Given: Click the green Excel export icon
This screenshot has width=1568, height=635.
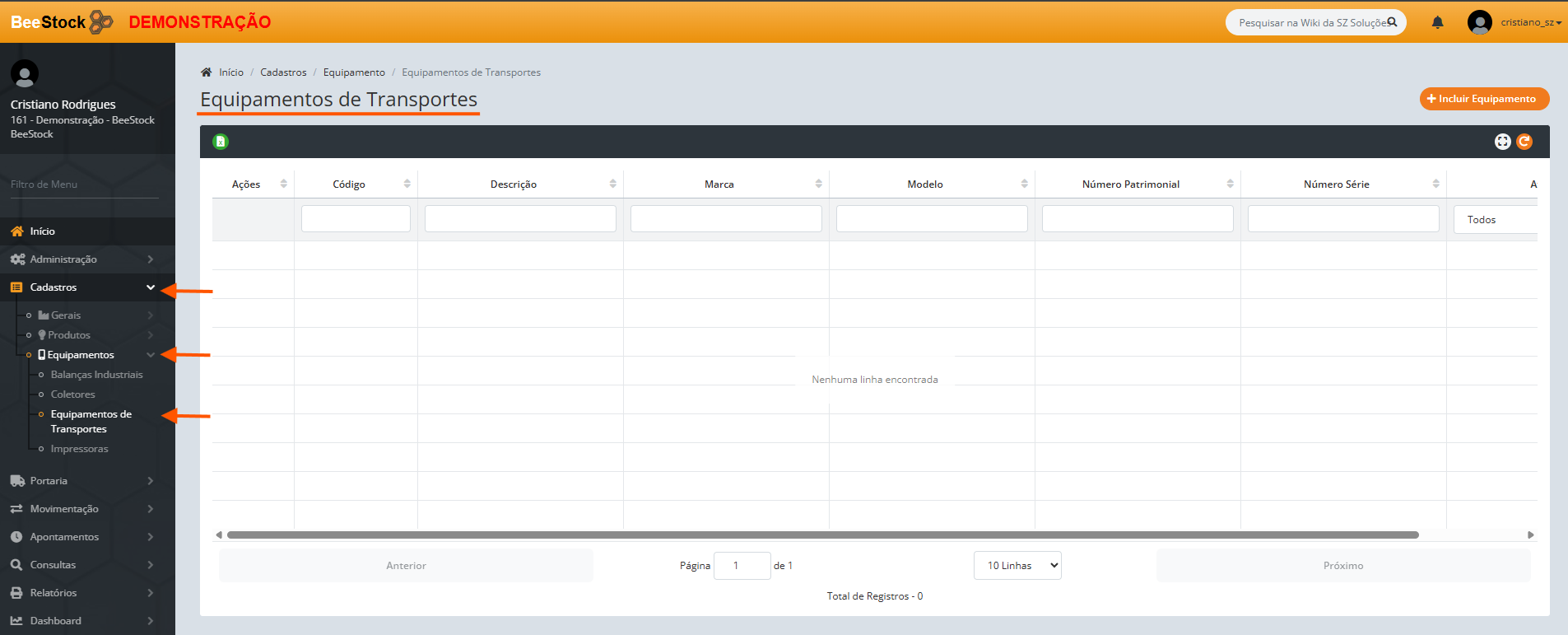Looking at the screenshot, I should 221,142.
